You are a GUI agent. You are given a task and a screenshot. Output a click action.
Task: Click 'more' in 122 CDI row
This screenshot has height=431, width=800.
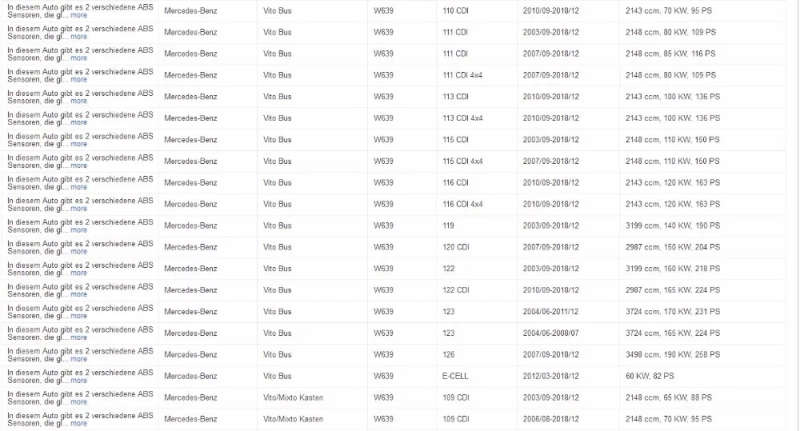tap(79, 294)
